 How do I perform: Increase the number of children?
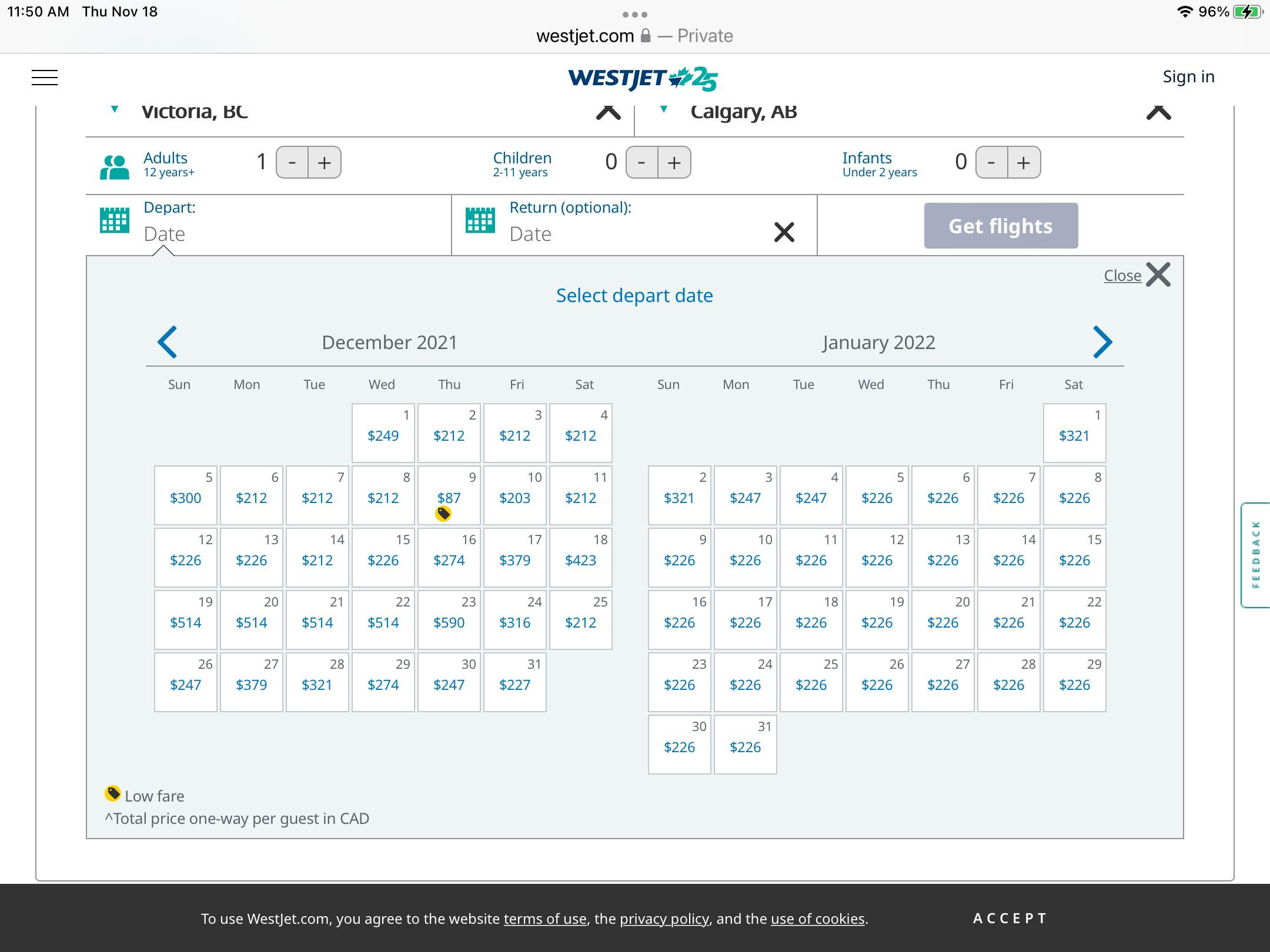pyautogui.click(x=674, y=162)
